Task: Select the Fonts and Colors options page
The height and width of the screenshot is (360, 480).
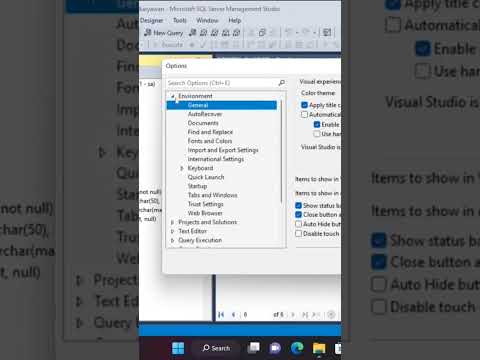Action: pyautogui.click(x=210, y=141)
